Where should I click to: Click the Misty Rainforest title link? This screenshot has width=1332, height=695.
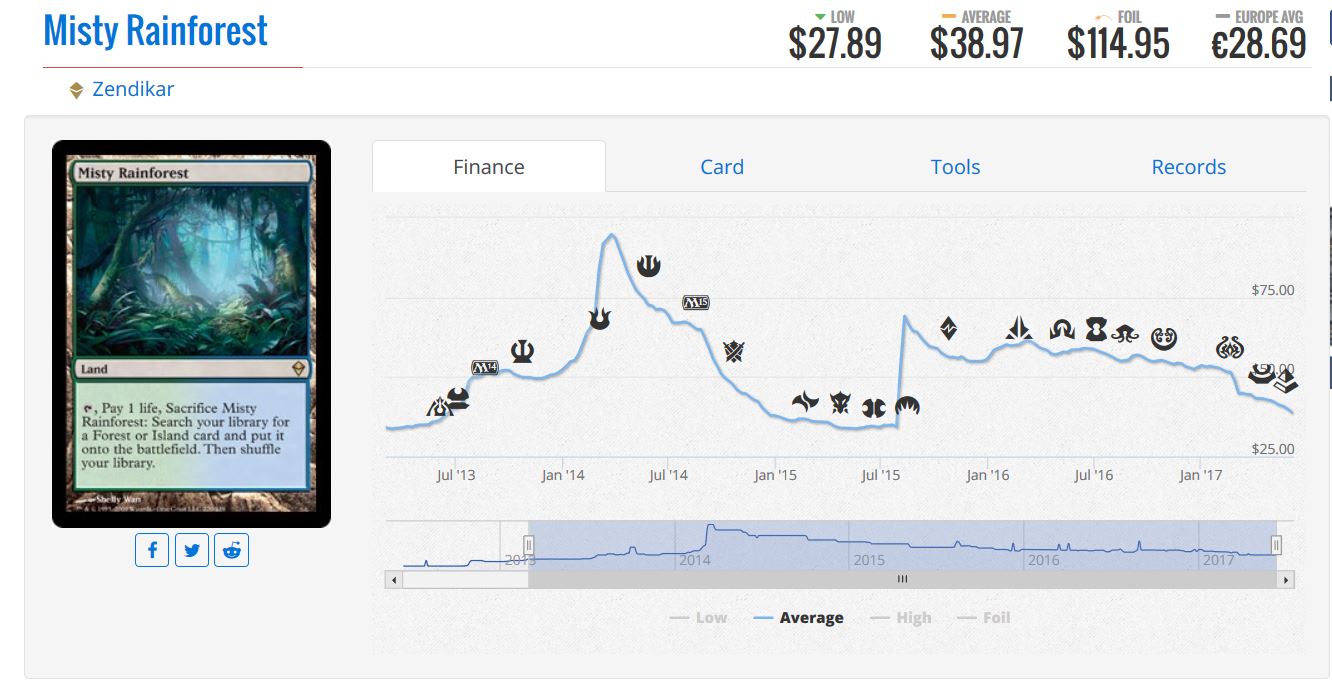156,32
